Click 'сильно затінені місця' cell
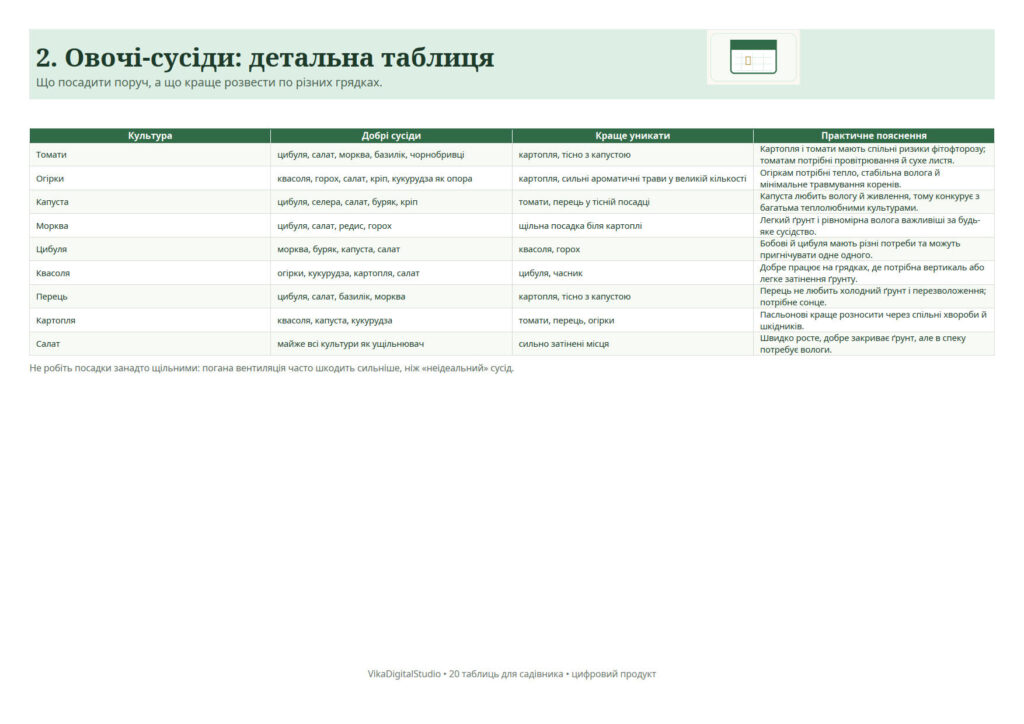Viewport: 1024px width, 724px height. coord(632,344)
